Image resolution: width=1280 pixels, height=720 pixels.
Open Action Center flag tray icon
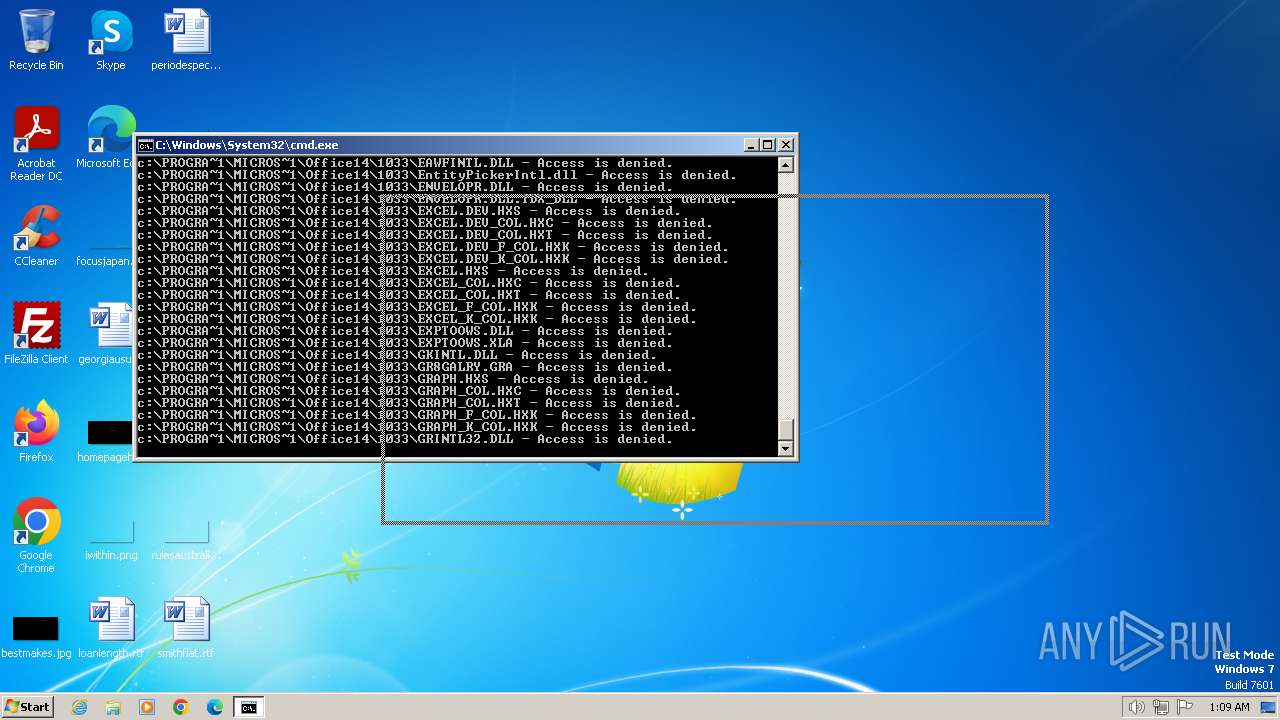[1184, 707]
